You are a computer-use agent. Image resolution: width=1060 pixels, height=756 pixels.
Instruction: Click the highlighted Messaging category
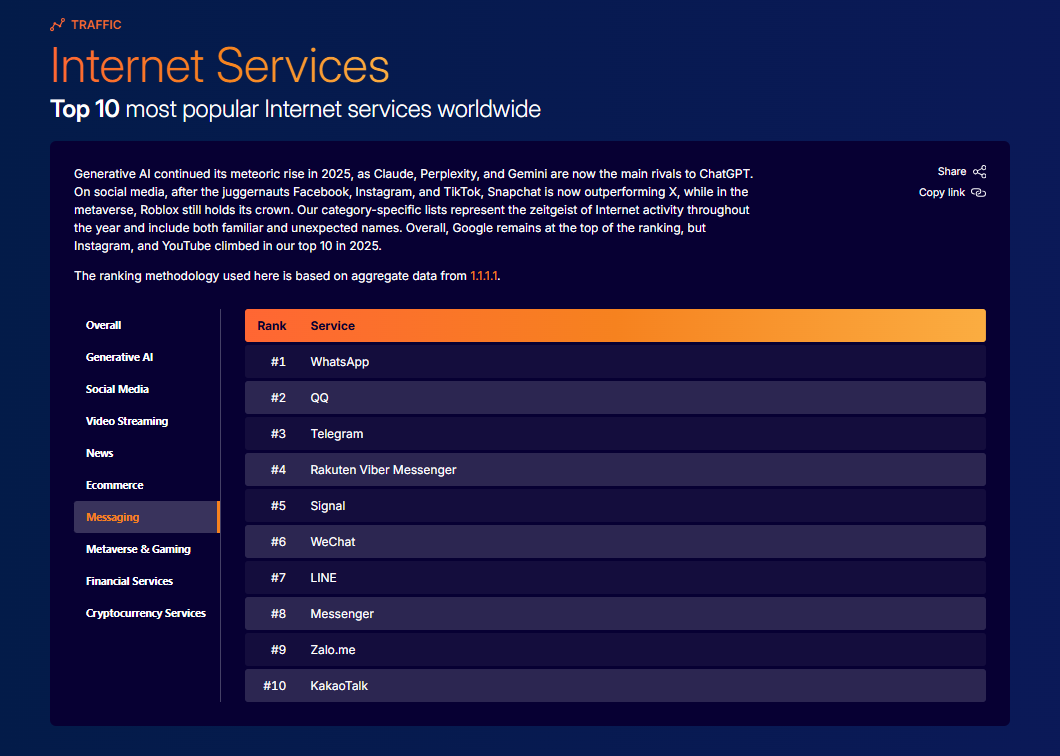coord(112,517)
